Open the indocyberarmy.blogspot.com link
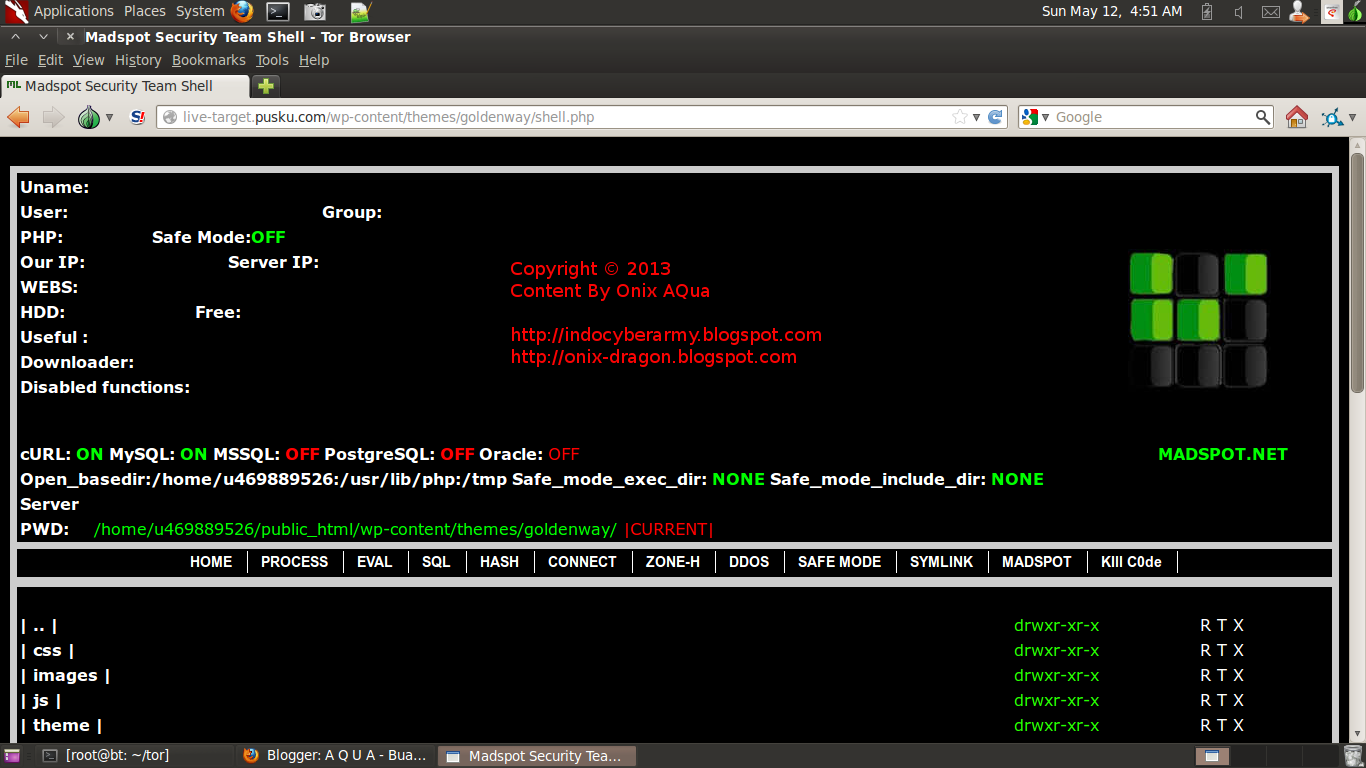This screenshot has height=768, width=1366. pyautogui.click(x=666, y=335)
